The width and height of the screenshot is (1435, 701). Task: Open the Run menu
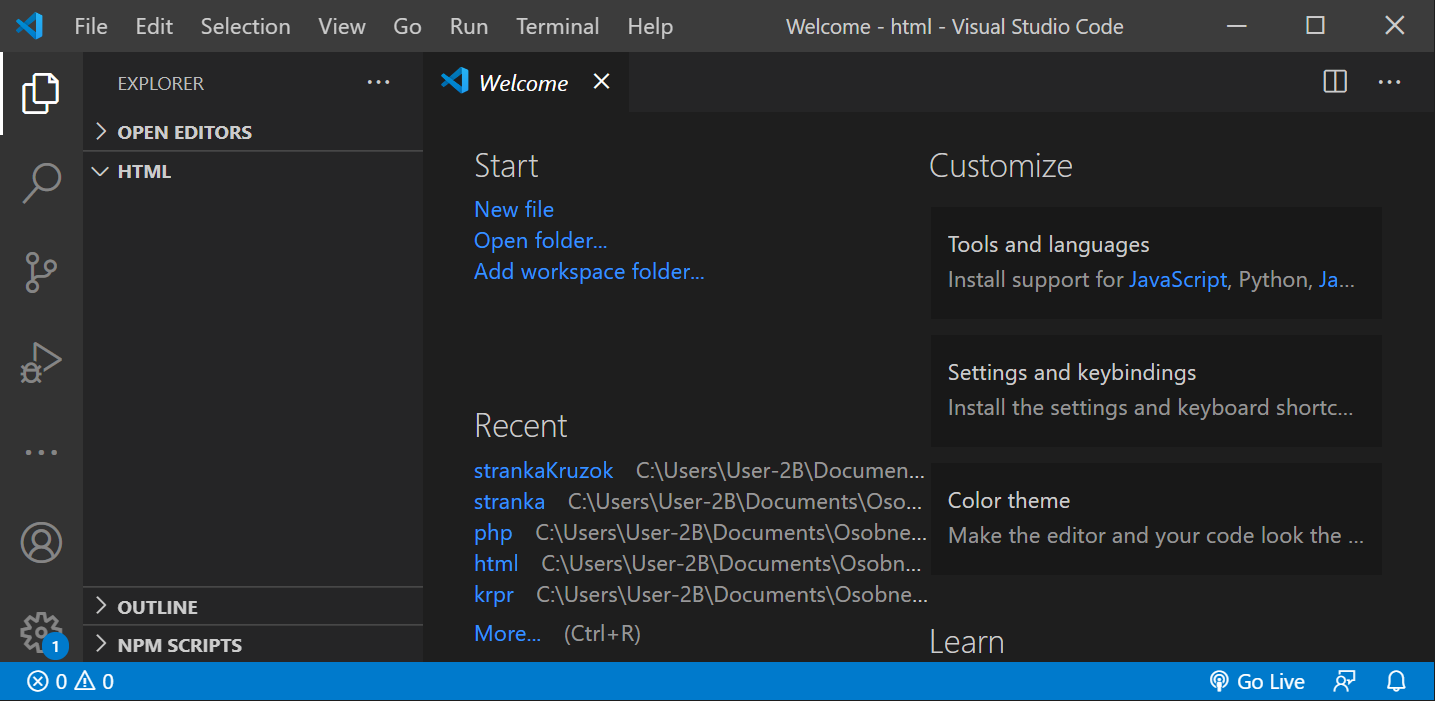pyautogui.click(x=469, y=26)
